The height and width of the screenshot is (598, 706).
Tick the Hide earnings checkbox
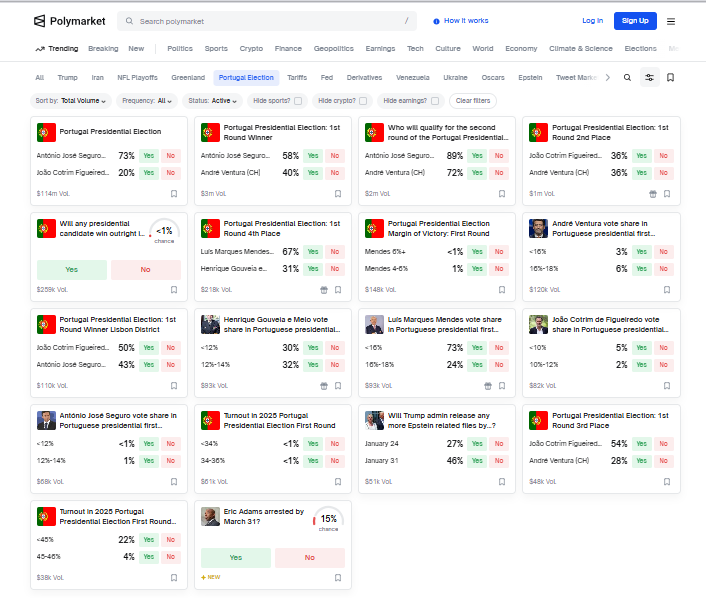[435, 101]
